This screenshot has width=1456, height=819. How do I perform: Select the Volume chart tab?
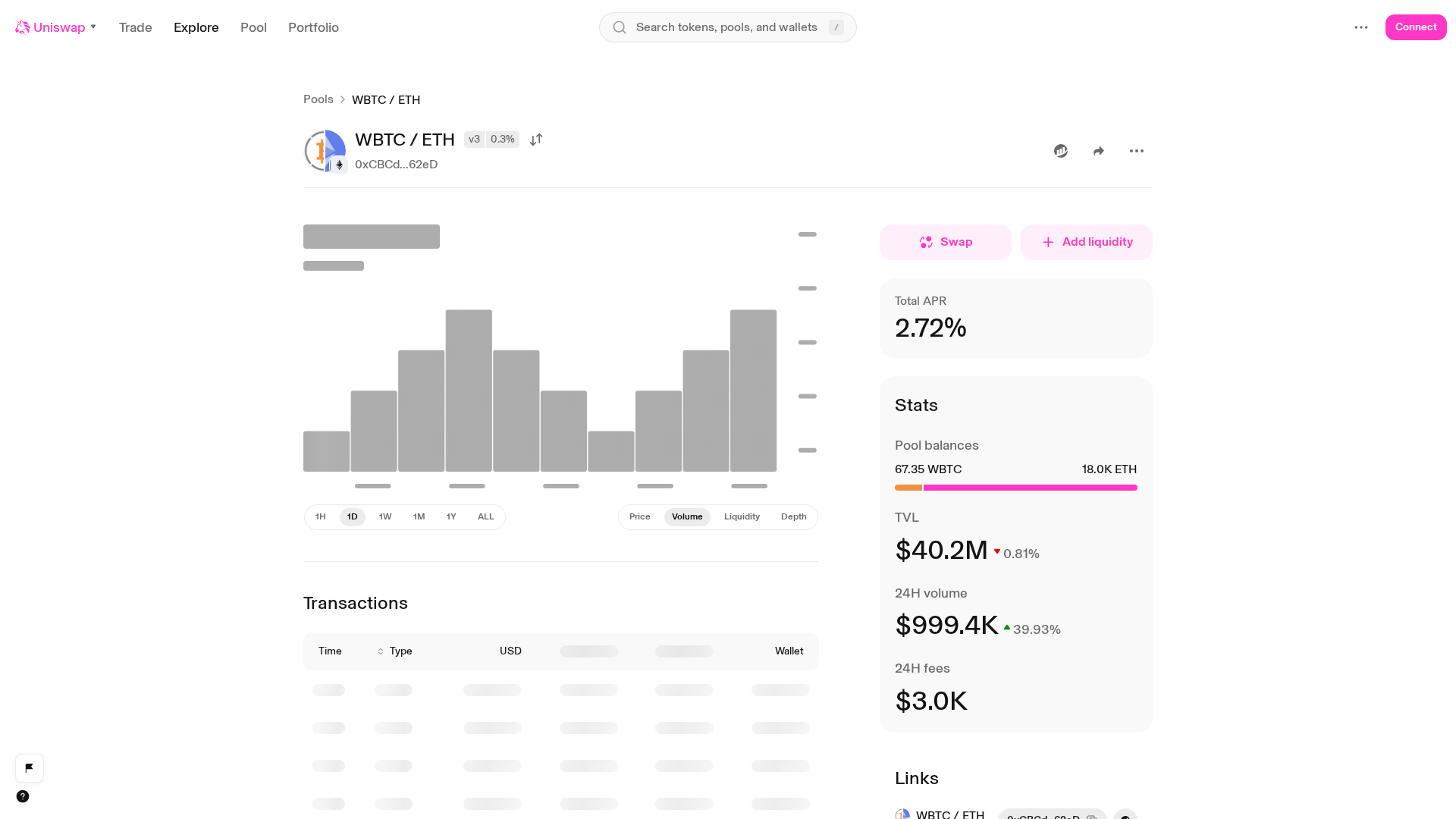click(x=687, y=517)
